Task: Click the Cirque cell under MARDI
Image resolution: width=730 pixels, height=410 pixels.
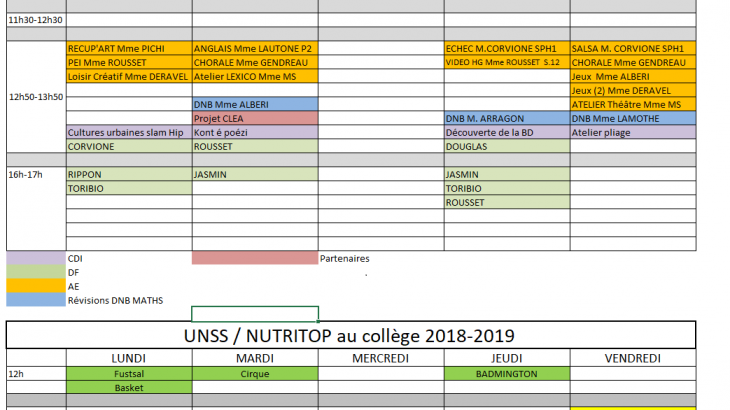Action: (255, 374)
